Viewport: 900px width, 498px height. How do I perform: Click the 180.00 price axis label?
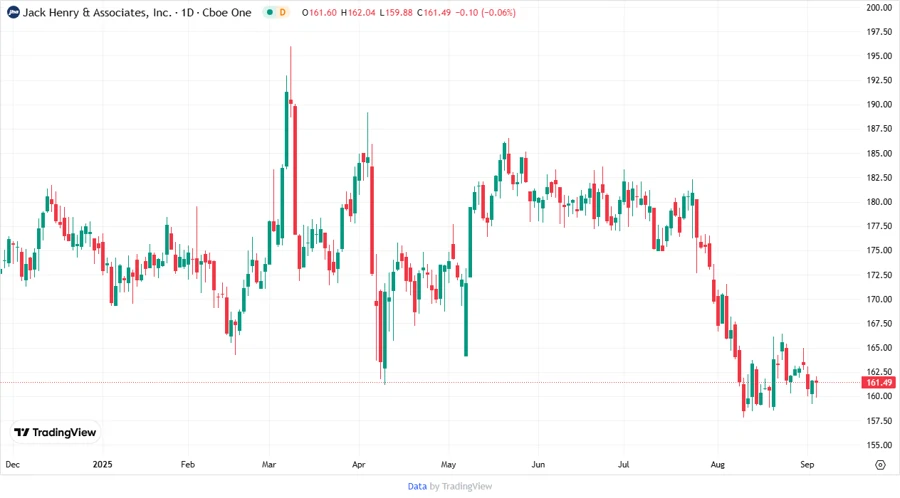point(879,202)
